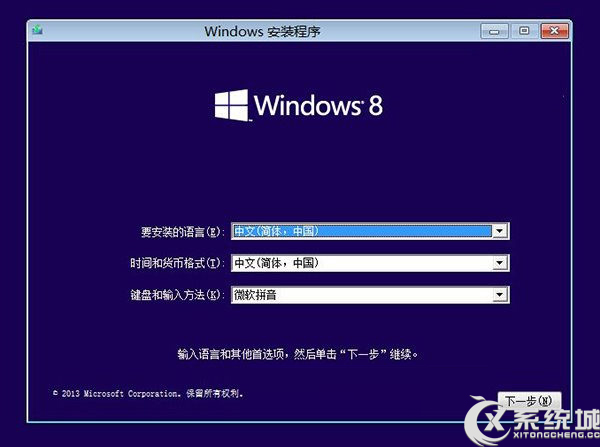Open the 键盘和输入方法 dropdown arrow

click(499, 295)
